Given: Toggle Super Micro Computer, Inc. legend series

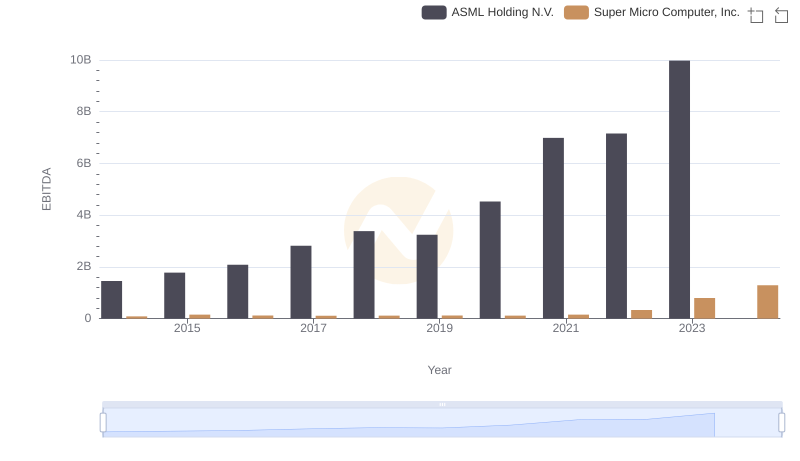Looking at the screenshot, I should (652, 12).
